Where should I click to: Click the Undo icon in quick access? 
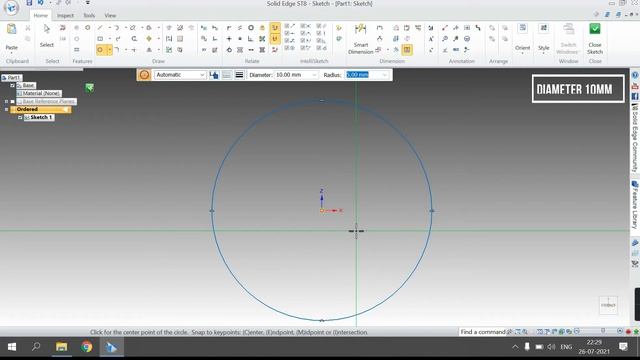click(40, 3)
